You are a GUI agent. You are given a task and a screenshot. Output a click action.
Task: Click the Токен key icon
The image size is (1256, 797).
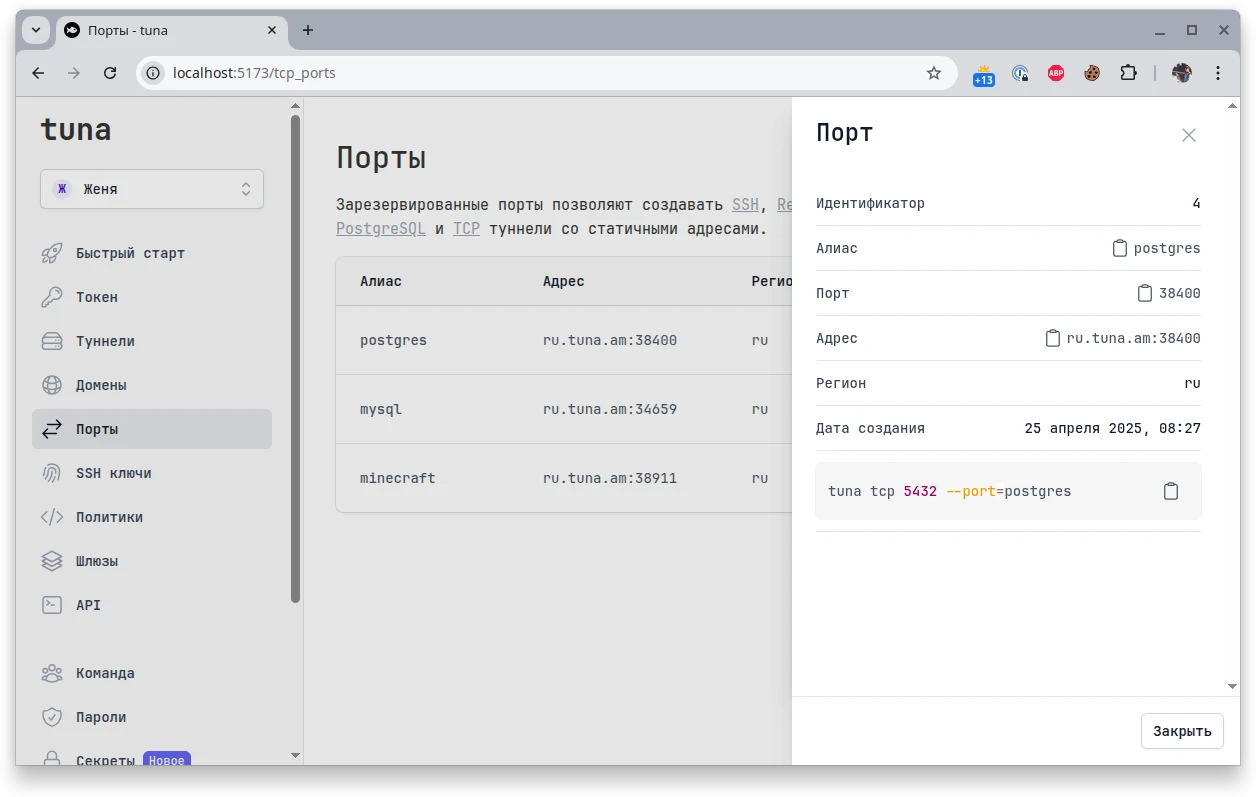pyautogui.click(x=52, y=297)
